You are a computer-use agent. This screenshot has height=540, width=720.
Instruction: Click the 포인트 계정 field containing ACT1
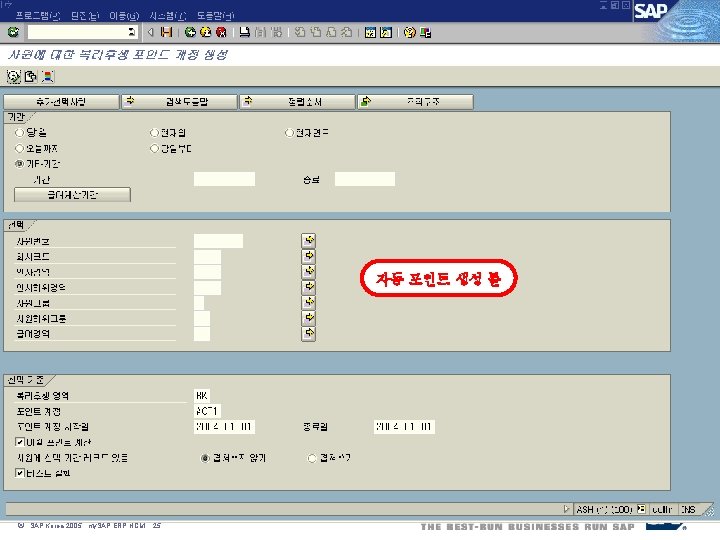tap(207, 411)
